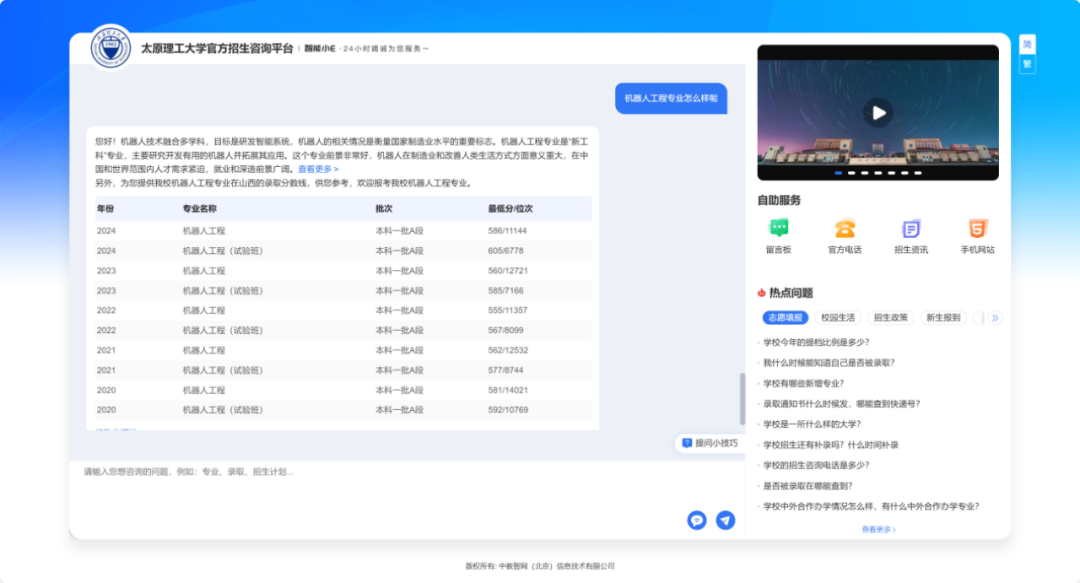Open question 学校有哪些新增专业?
Viewport: 1080px width, 583px height.
803,383
